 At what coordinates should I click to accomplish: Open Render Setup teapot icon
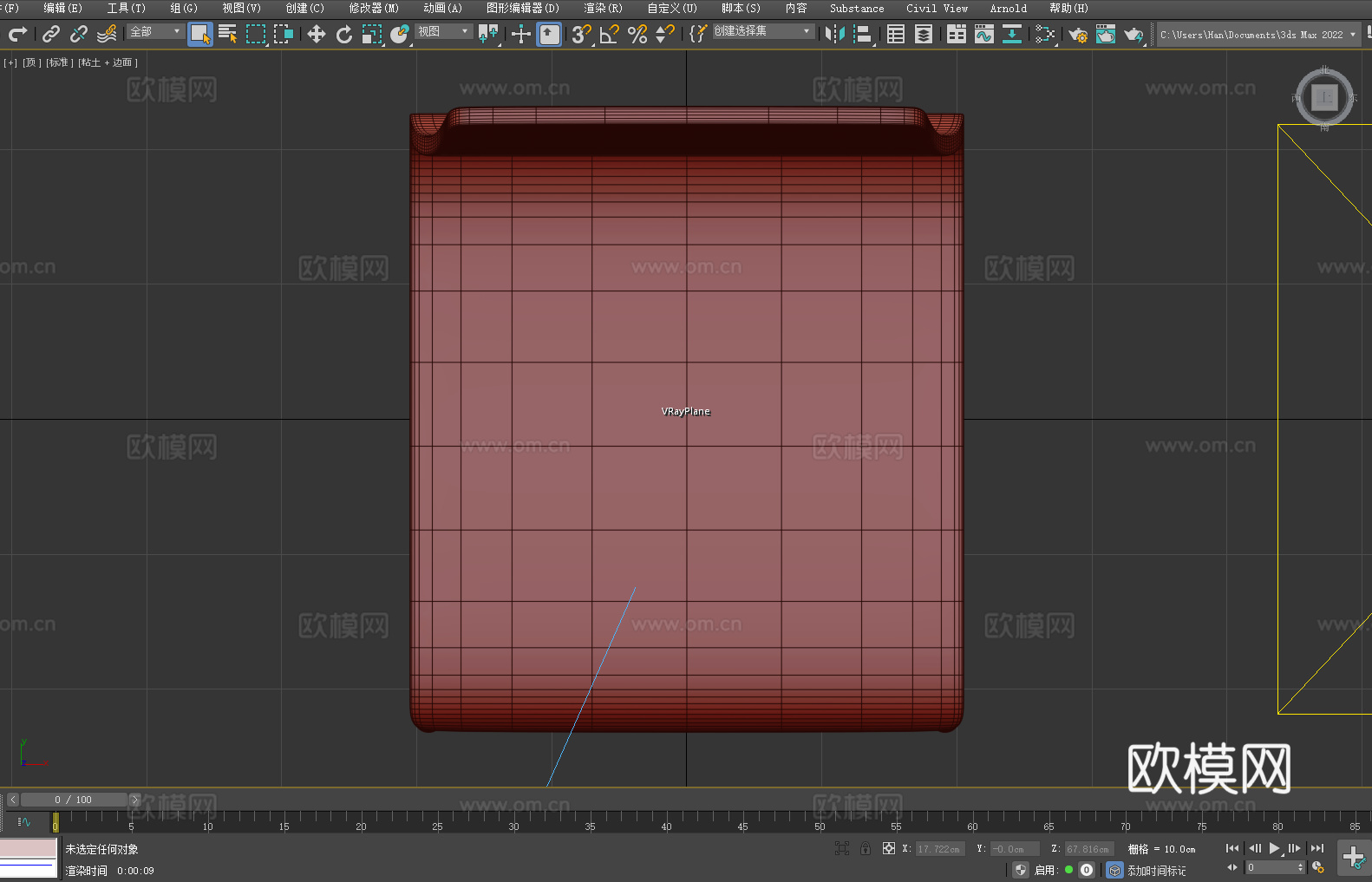(1078, 34)
